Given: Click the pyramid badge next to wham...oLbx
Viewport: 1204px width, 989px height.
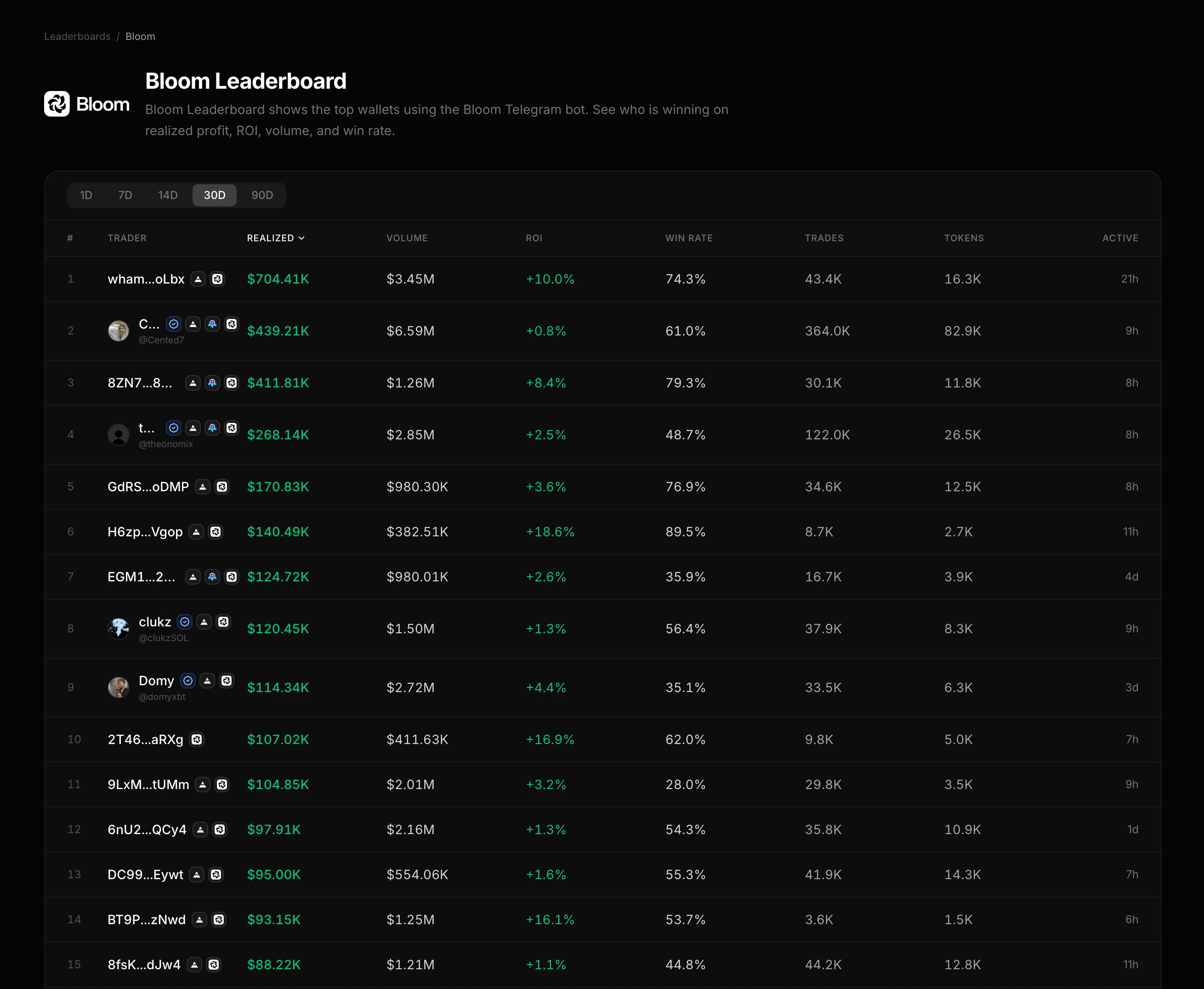Looking at the screenshot, I should click(x=198, y=279).
